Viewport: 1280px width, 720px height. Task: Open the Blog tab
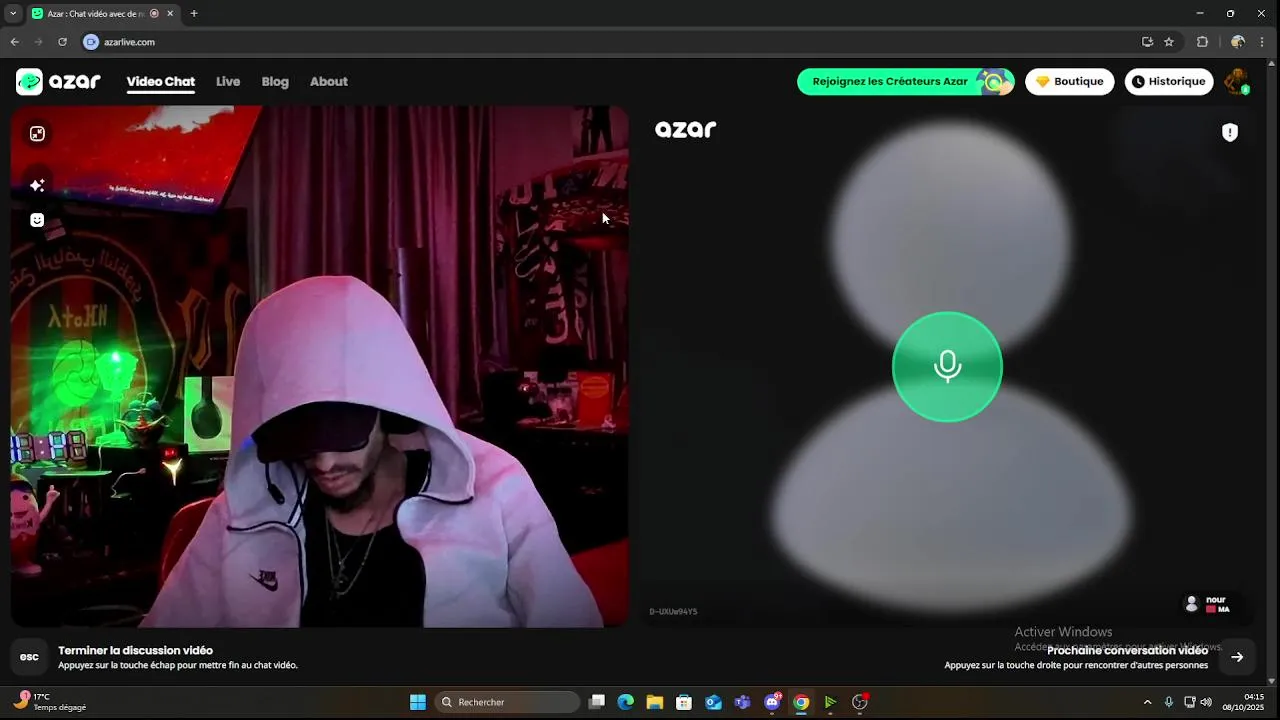click(x=275, y=82)
